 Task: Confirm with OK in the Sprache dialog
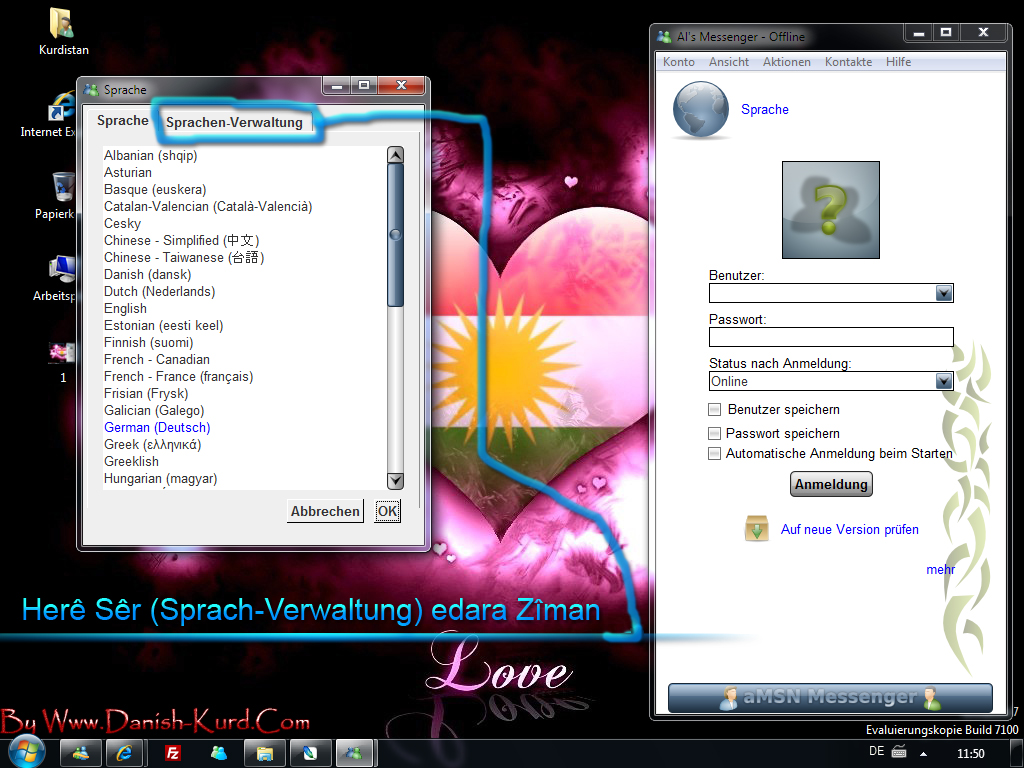coord(387,511)
